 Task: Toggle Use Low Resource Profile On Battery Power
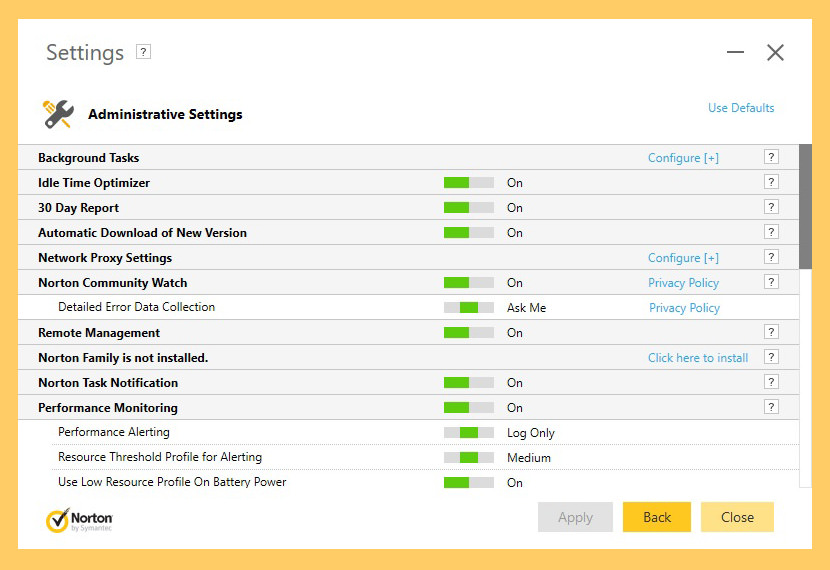(x=468, y=483)
